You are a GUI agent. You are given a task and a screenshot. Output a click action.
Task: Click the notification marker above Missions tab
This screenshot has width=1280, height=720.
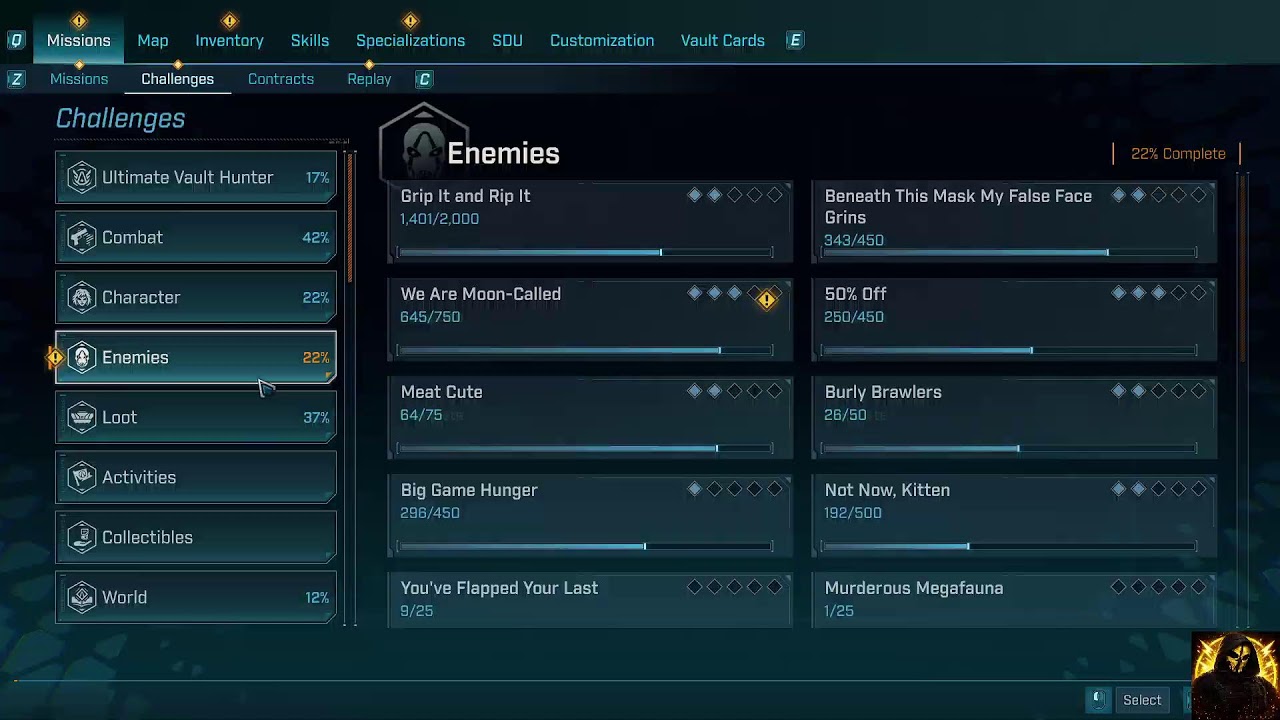79,20
